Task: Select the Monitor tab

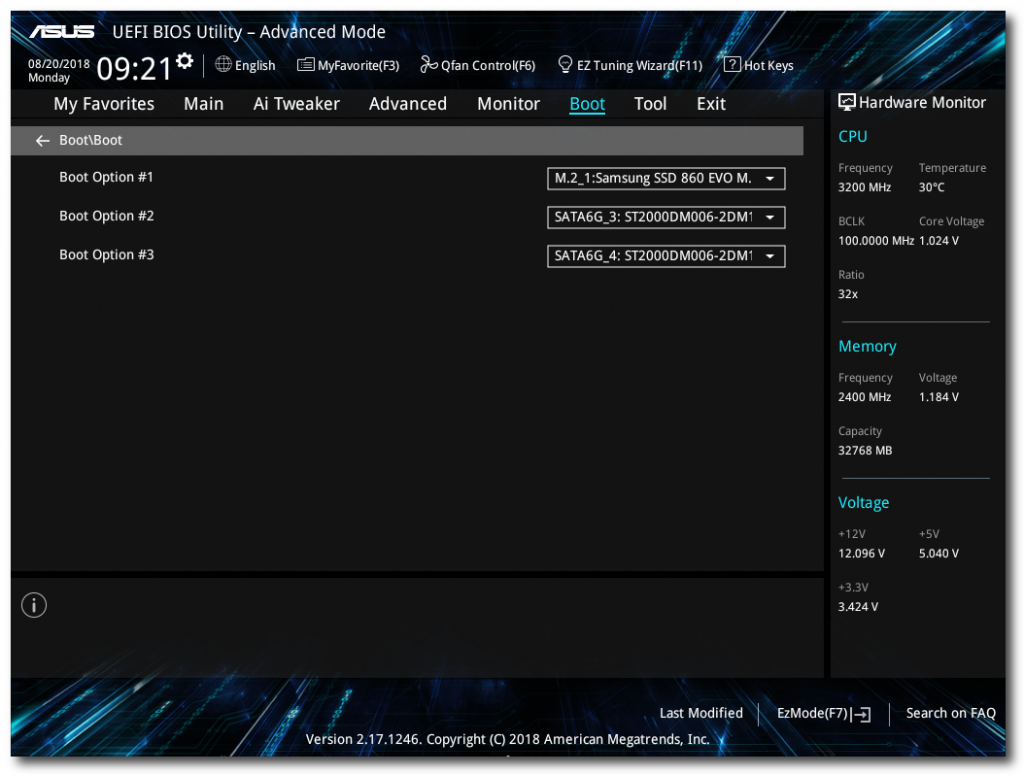Action: (508, 103)
